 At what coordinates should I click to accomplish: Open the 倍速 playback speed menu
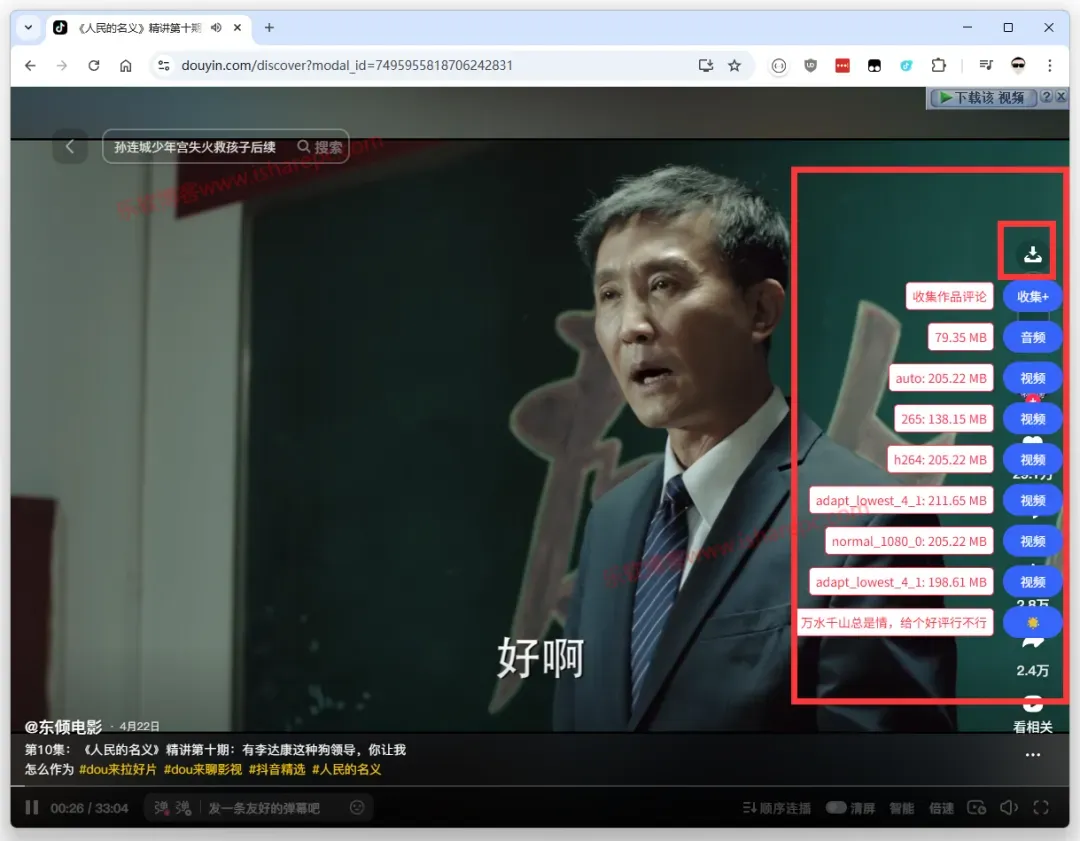click(941, 808)
